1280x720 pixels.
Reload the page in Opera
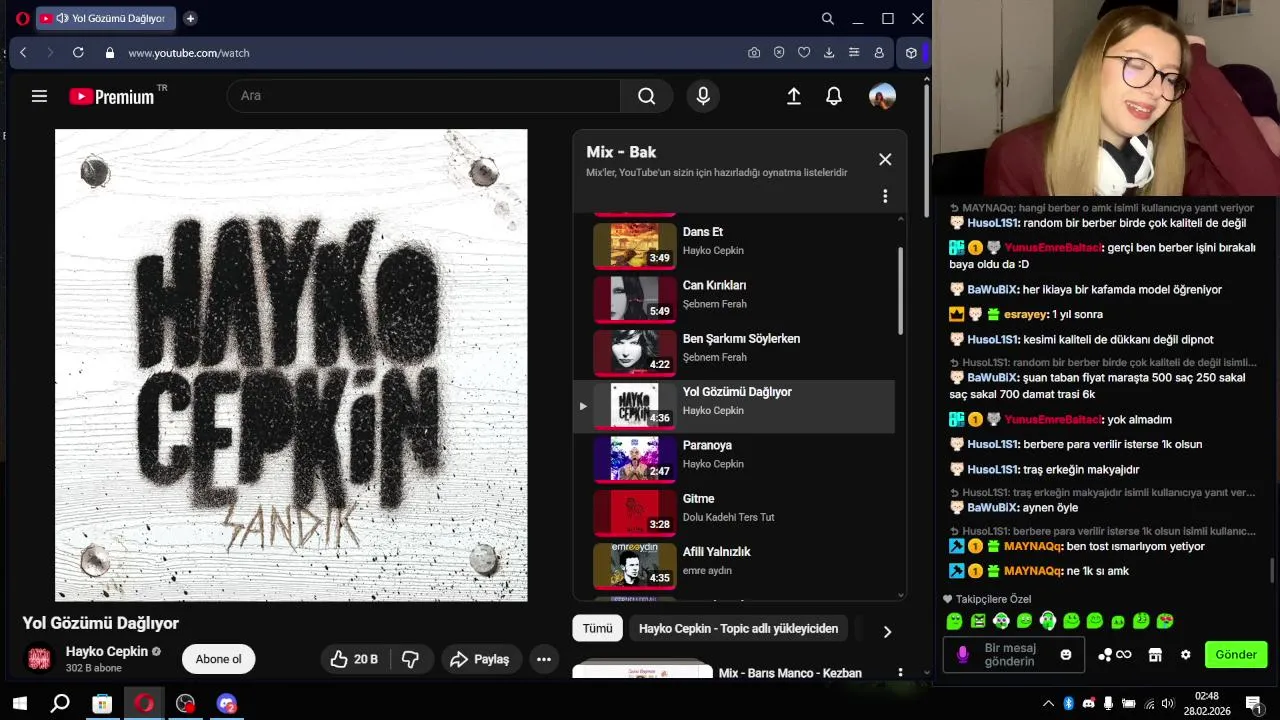[x=78, y=53]
